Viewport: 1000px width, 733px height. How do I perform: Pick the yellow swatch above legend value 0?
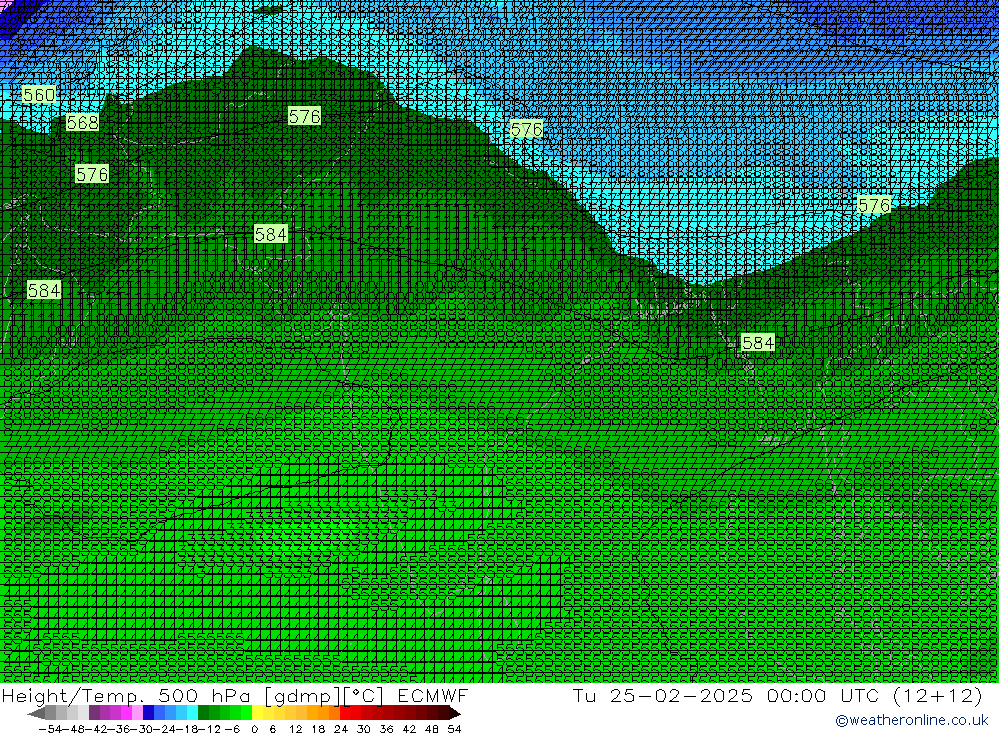[259, 713]
